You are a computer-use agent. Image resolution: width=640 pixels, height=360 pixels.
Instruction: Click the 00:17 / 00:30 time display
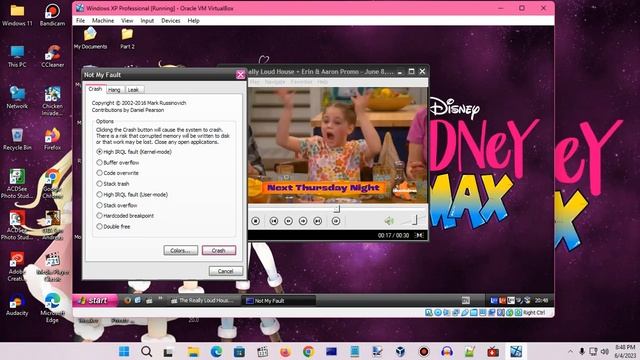[x=393, y=235]
